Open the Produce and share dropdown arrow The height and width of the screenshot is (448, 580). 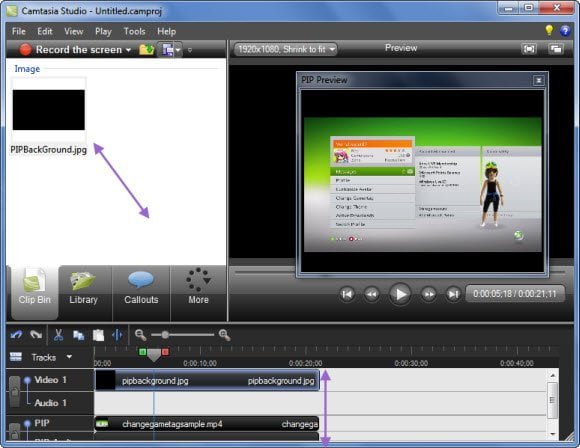[x=178, y=50]
